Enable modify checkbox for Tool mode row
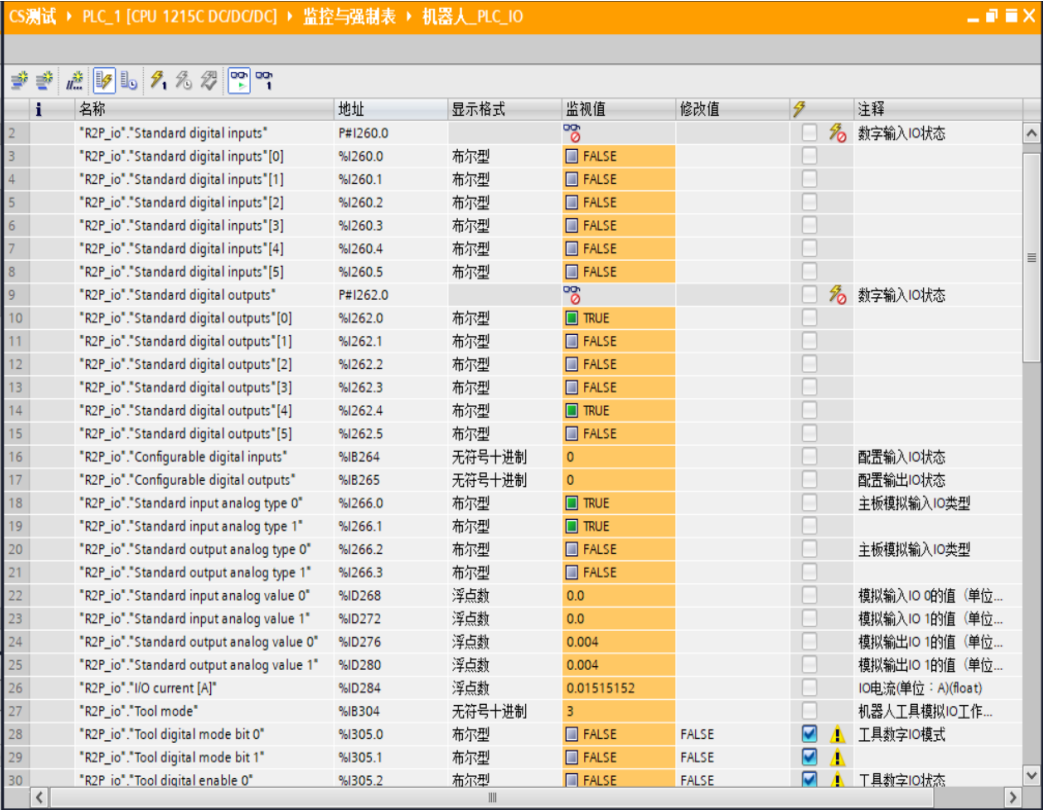The height and width of the screenshot is (810, 1043). (x=809, y=712)
